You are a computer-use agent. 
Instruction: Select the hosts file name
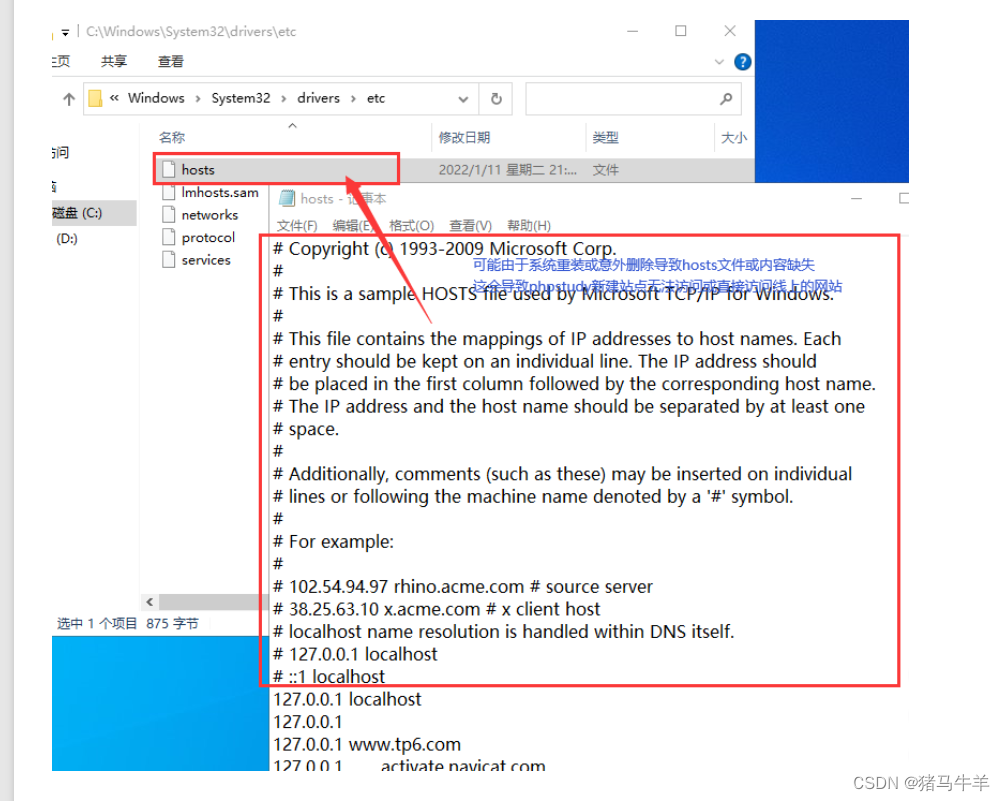pos(198,170)
